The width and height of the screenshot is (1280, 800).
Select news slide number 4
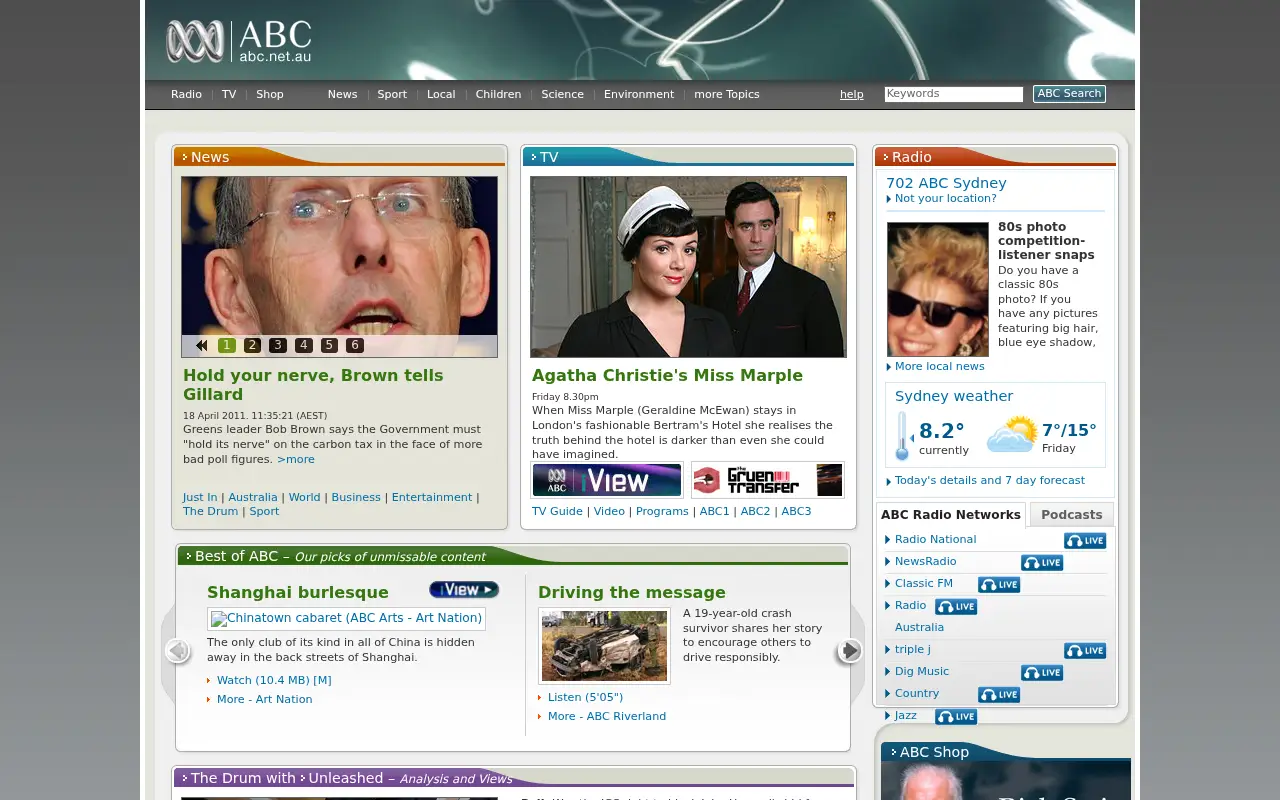click(x=304, y=345)
